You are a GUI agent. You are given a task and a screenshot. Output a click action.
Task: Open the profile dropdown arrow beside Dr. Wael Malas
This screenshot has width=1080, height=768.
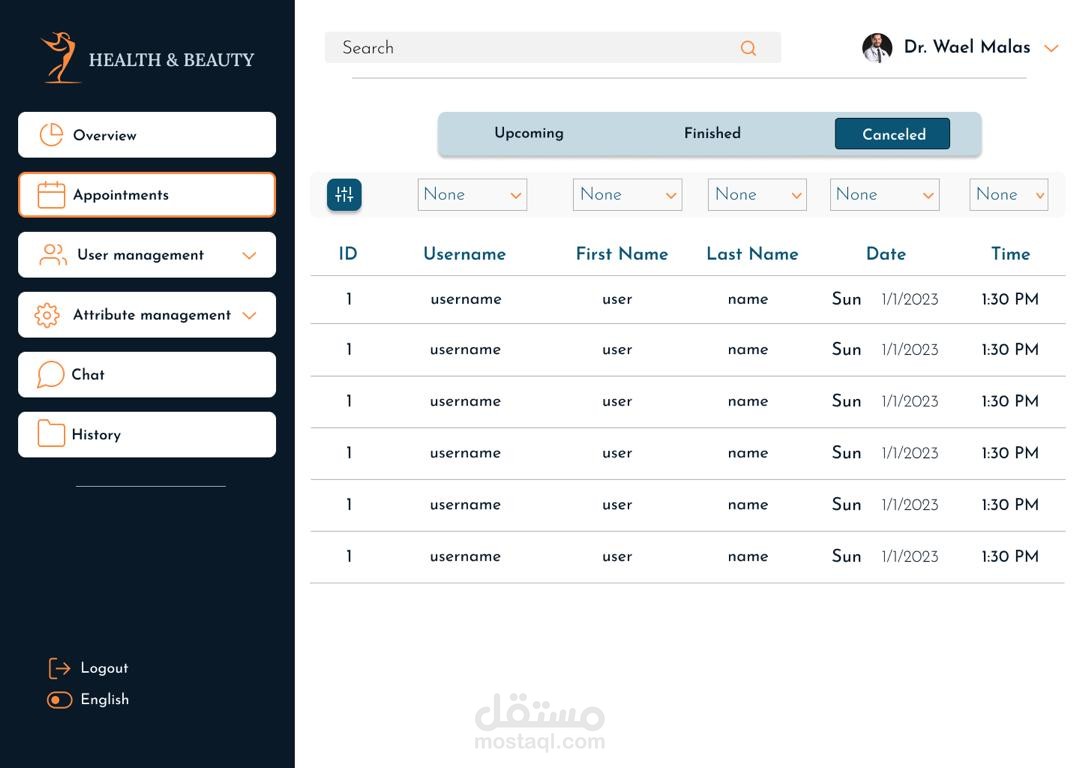click(x=1050, y=48)
